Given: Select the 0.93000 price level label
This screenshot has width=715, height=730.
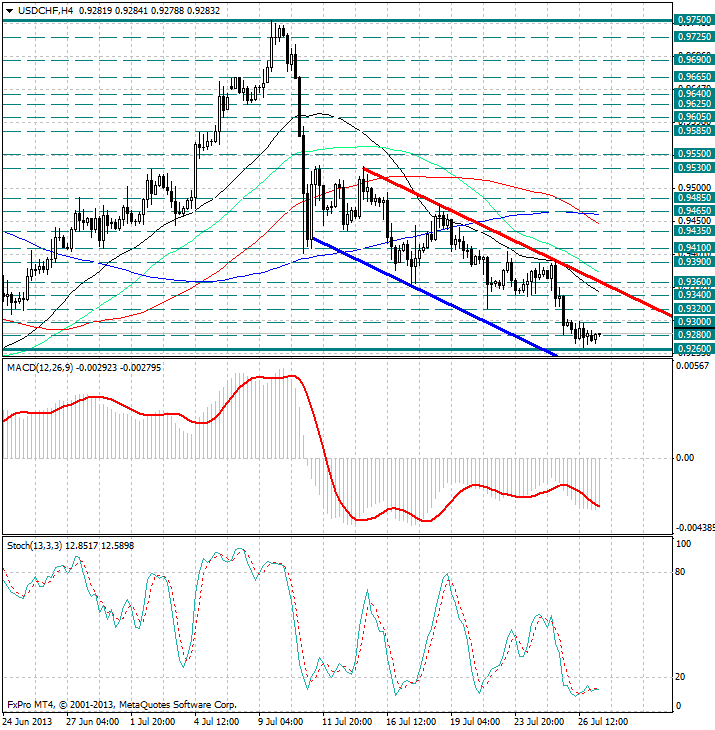Looking at the screenshot, I should tap(694, 322).
